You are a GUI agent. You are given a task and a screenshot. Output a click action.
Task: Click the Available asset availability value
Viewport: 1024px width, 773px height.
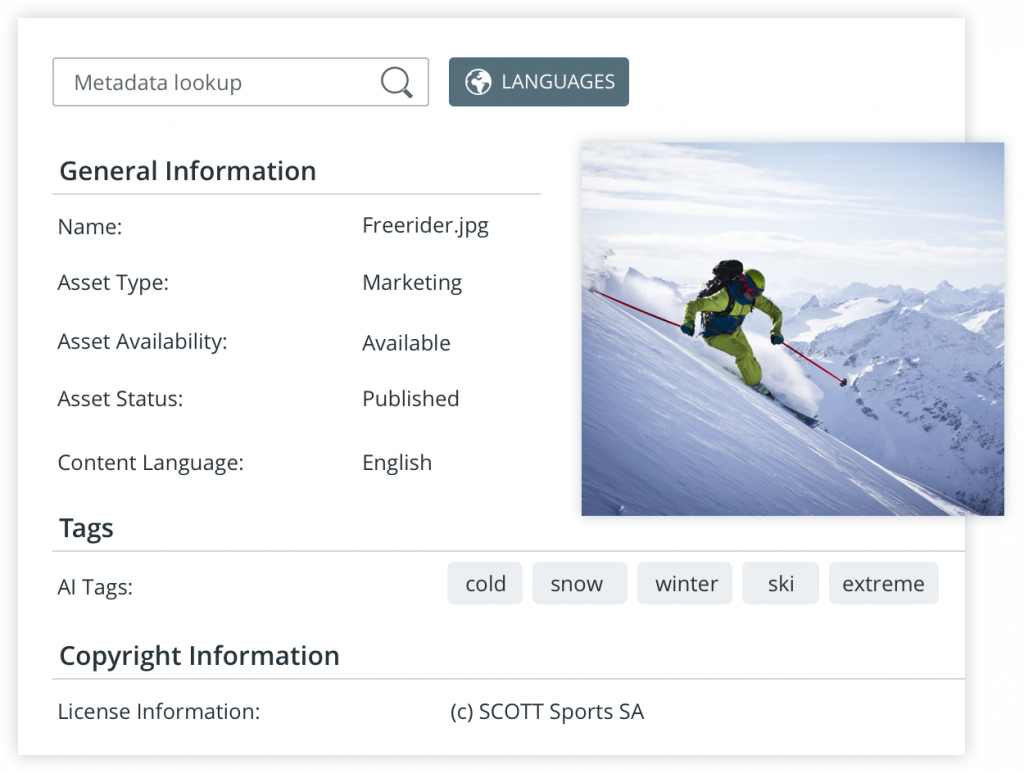(406, 343)
